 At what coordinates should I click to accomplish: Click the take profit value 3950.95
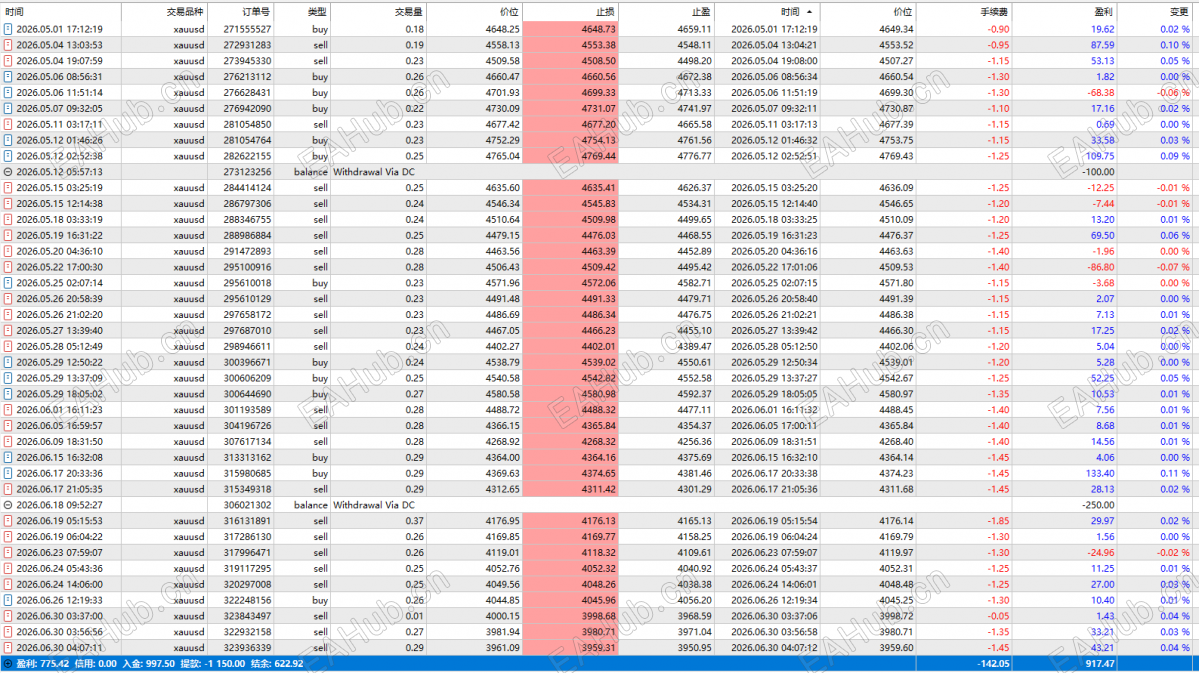click(x=694, y=648)
